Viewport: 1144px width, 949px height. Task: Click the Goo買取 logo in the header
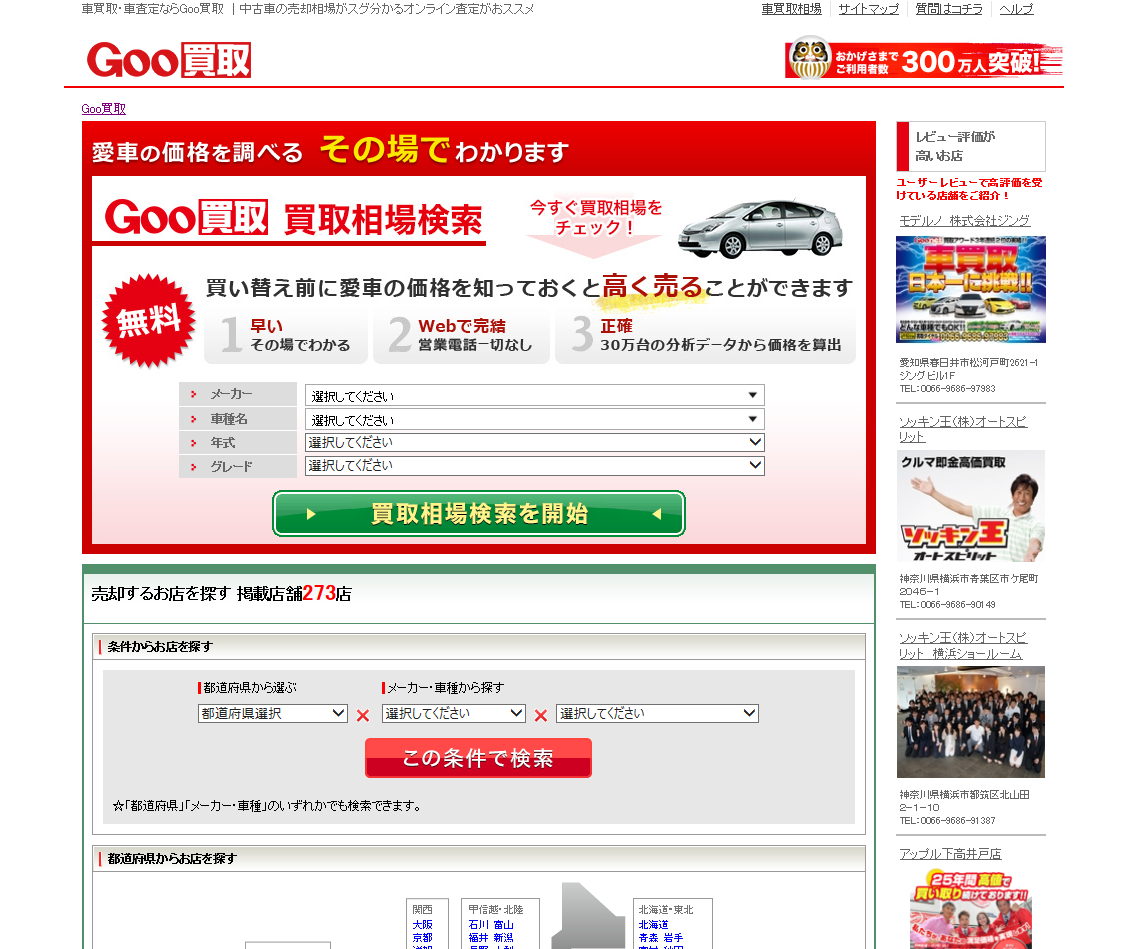click(x=169, y=60)
